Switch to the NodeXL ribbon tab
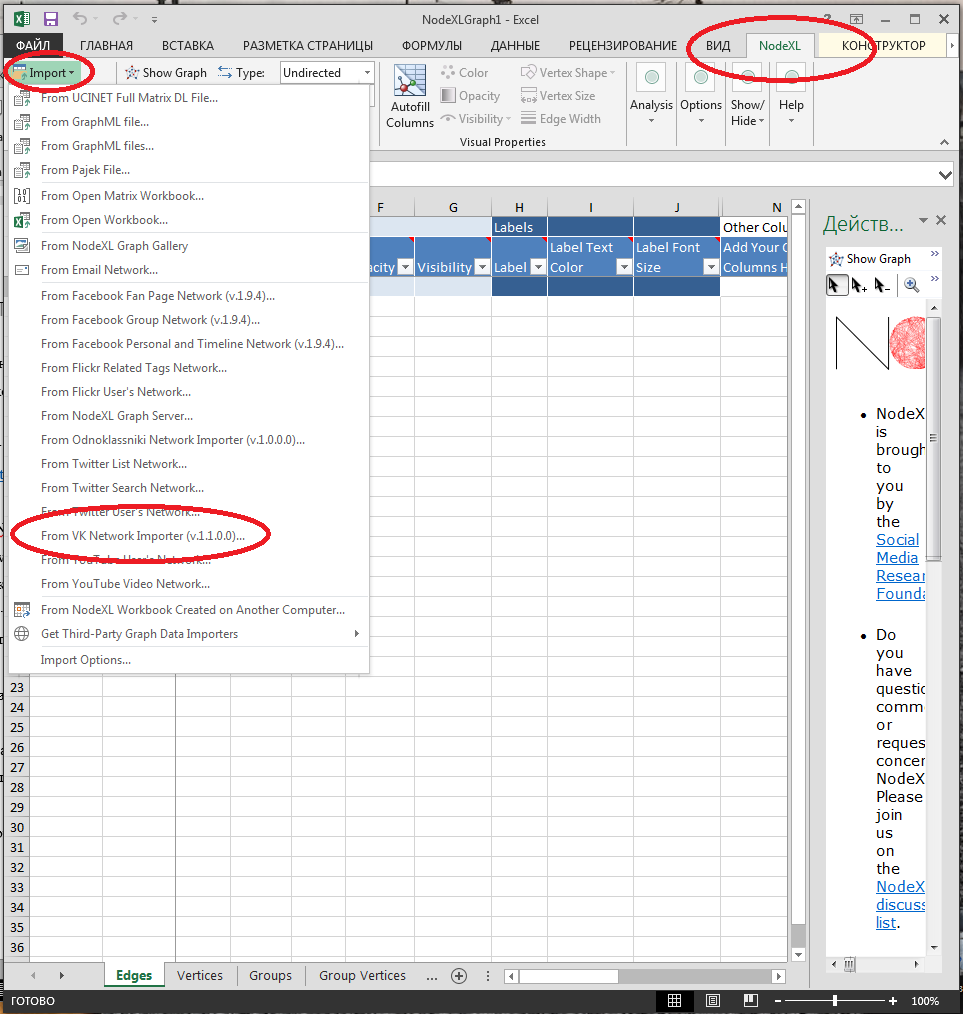Viewport: 963px width, 1014px height. point(779,45)
